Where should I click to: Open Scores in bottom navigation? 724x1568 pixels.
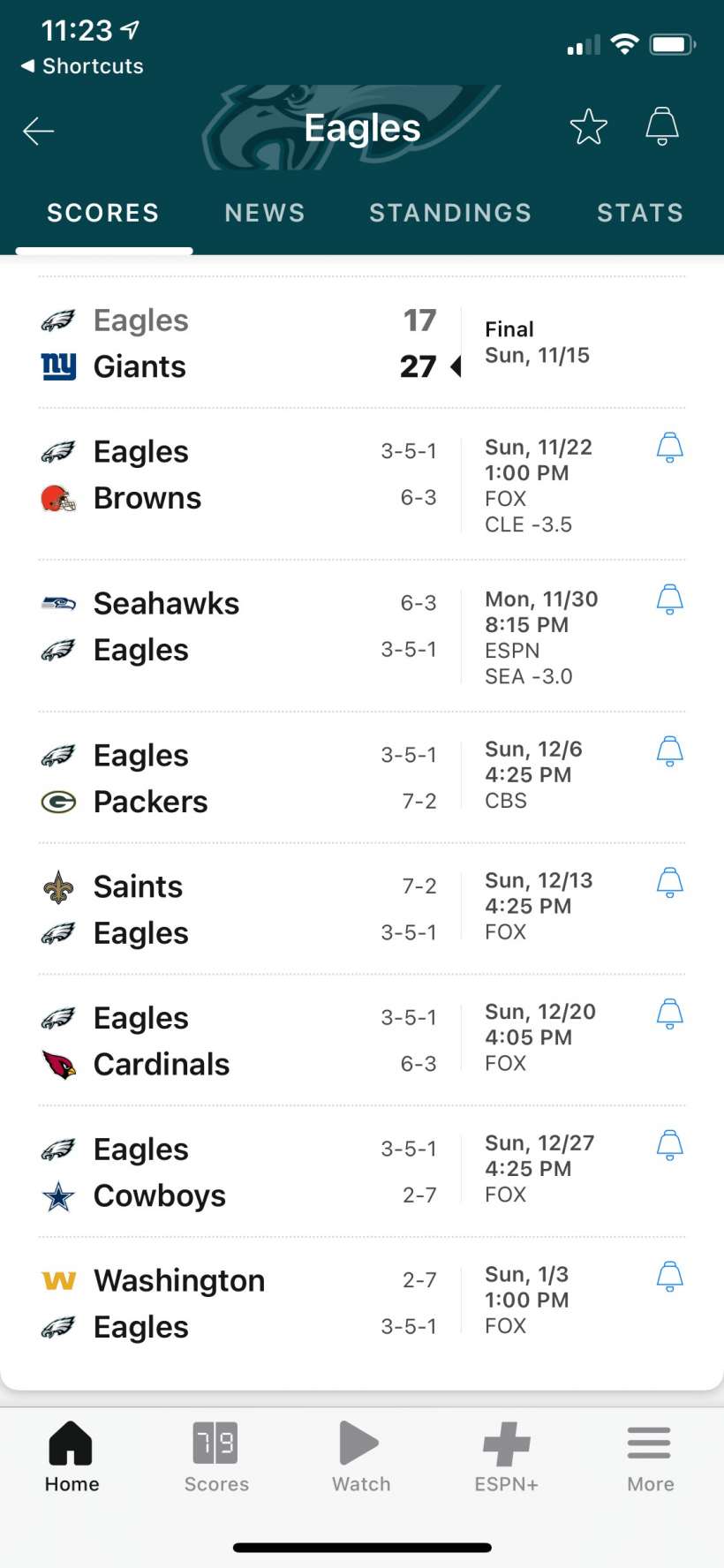pos(216,1457)
